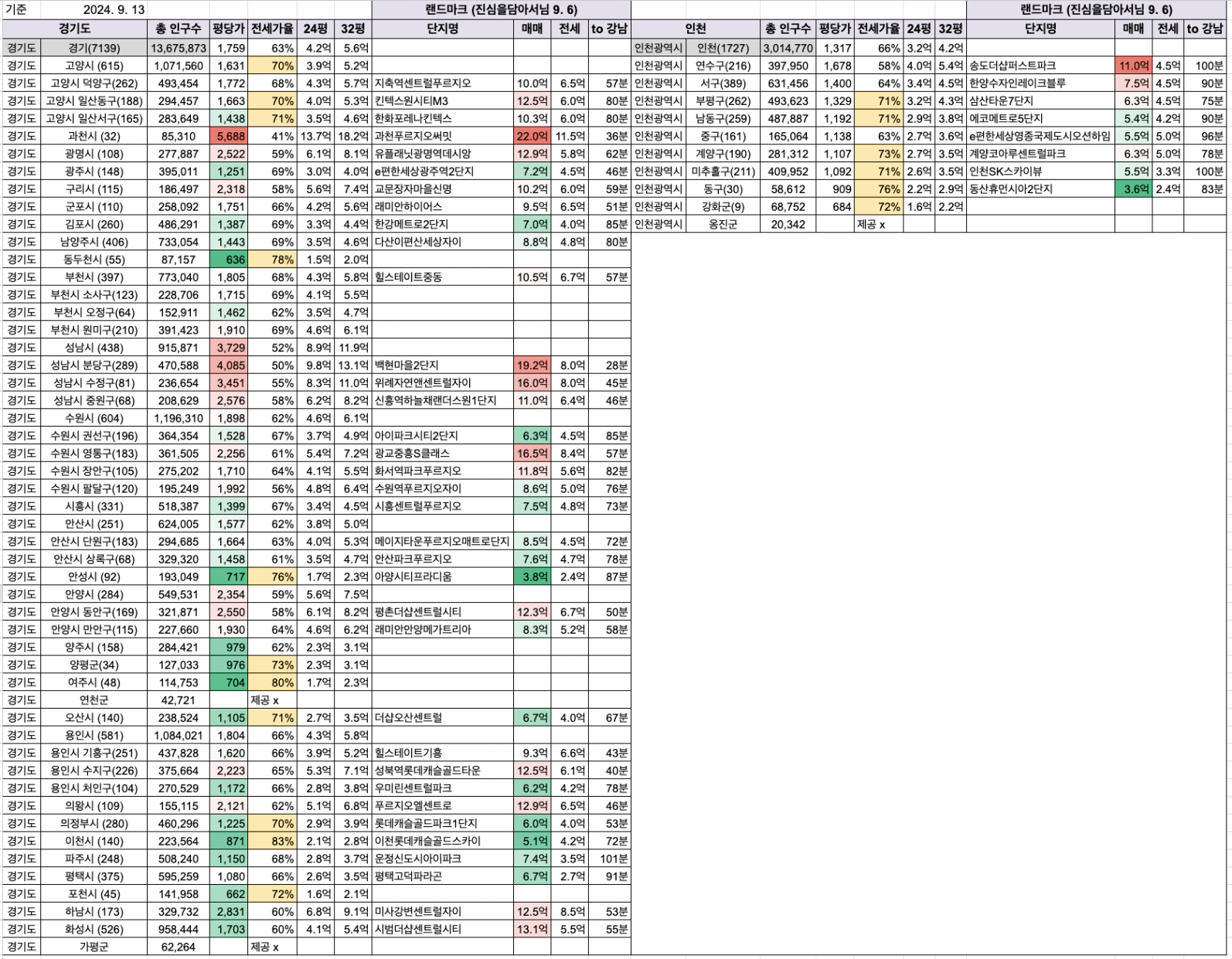Click 한양수자인레이크블루 cell
This screenshot has height=959, width=1232.
point(1040,83)
